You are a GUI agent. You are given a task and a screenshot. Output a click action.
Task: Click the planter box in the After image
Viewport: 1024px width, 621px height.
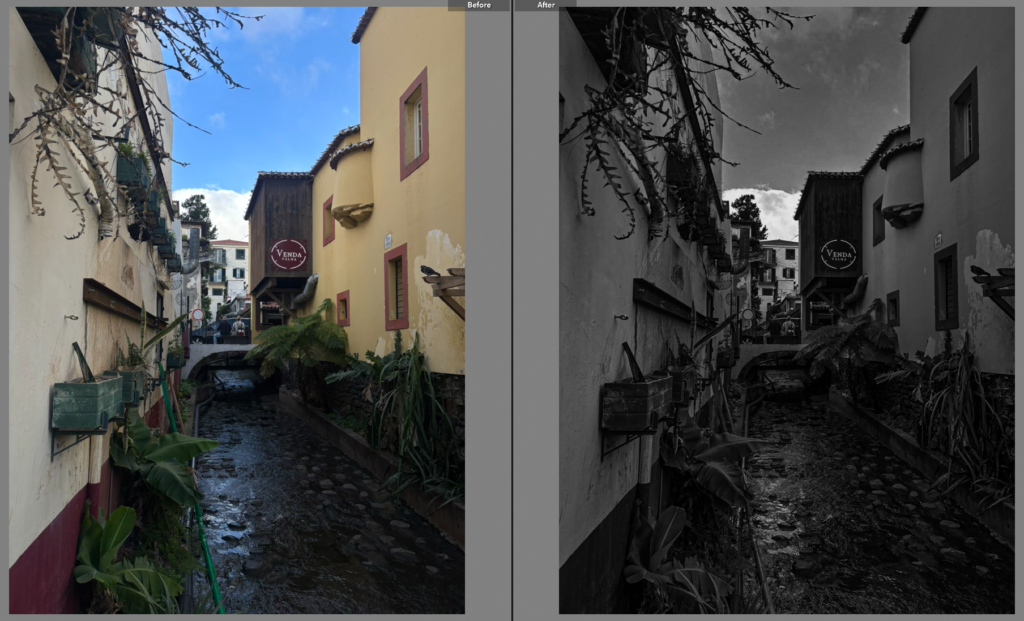click(x=635, y=402)
